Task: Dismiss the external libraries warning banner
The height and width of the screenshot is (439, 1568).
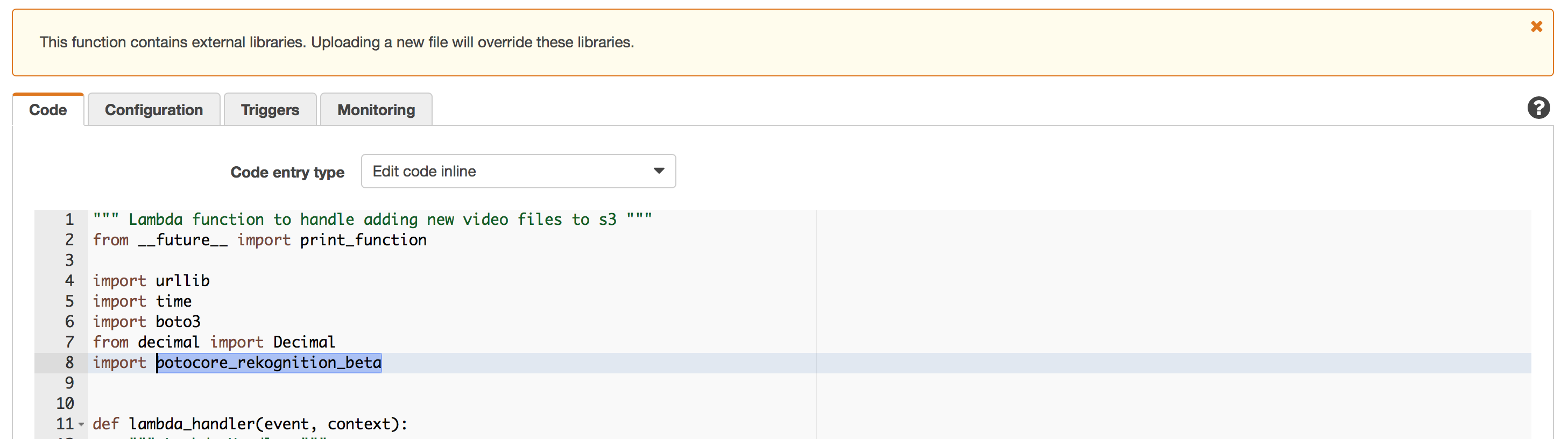Action: tap(1536, 27)
